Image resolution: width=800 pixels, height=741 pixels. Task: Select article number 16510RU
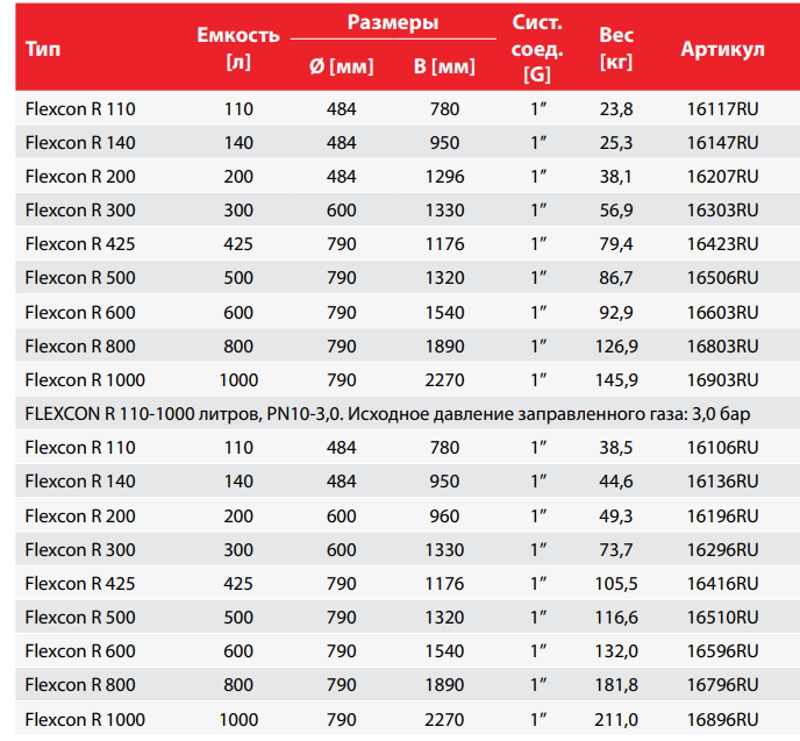pyautogui.click(x=723, y=617)
